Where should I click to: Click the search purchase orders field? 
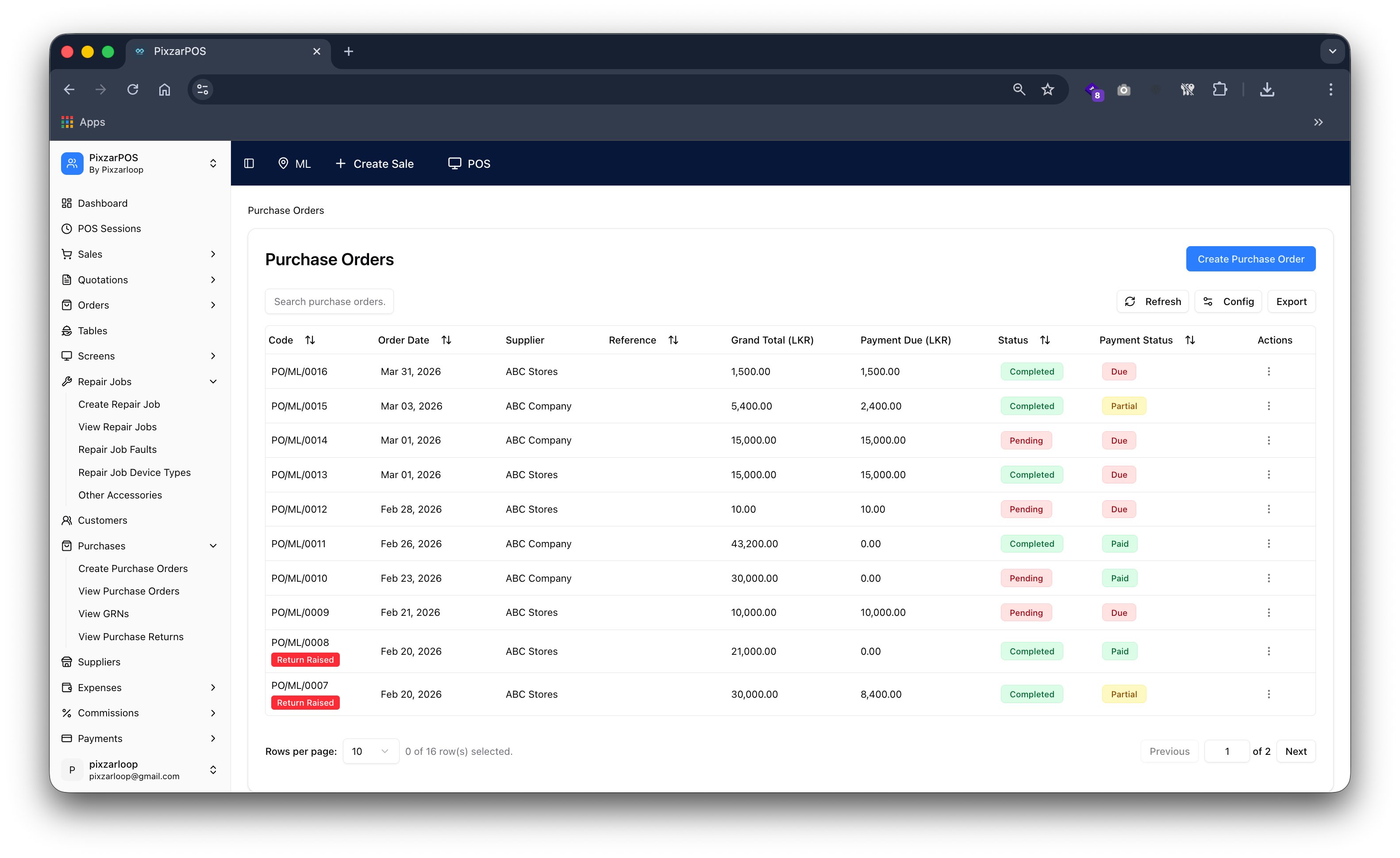click(330, 301)
